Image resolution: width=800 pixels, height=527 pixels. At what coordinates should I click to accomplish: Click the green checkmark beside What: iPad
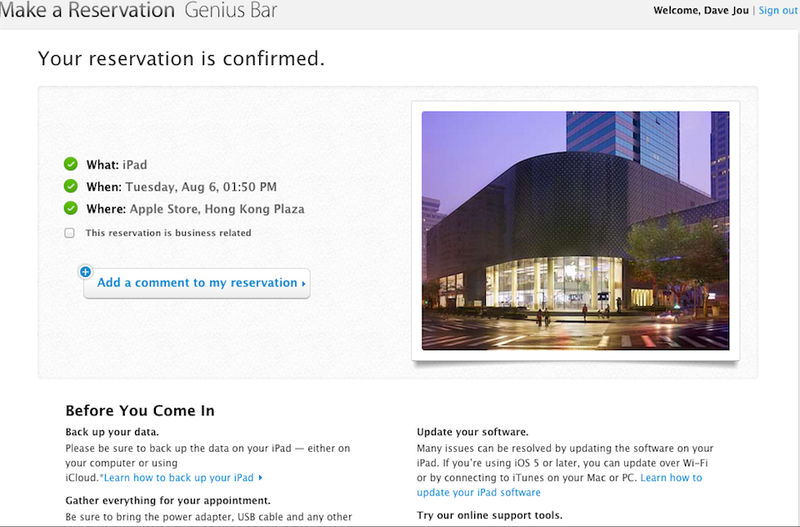point(70,164)
